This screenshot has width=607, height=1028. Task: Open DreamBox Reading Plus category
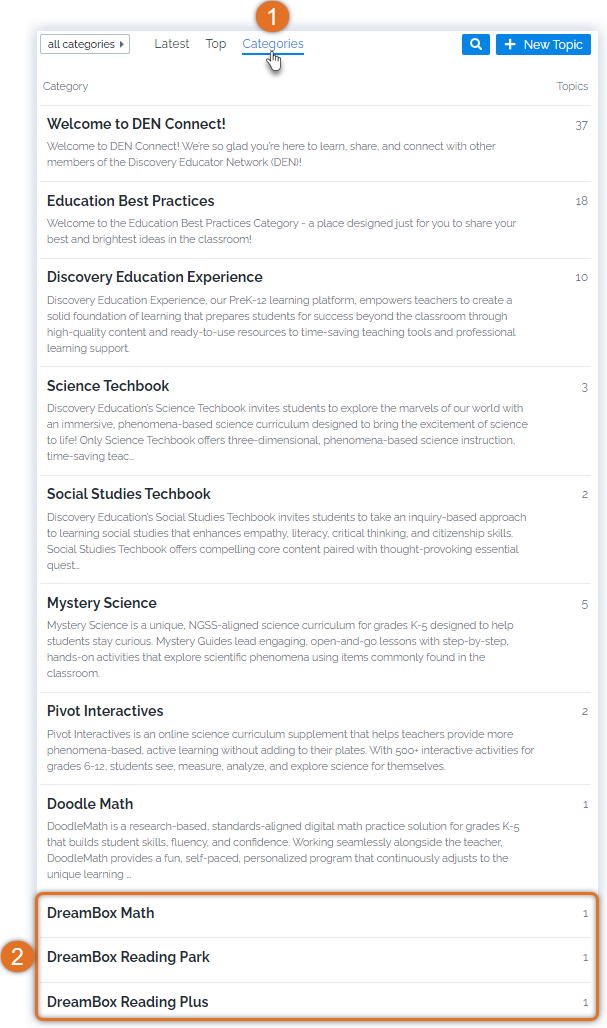point(127,1002)
